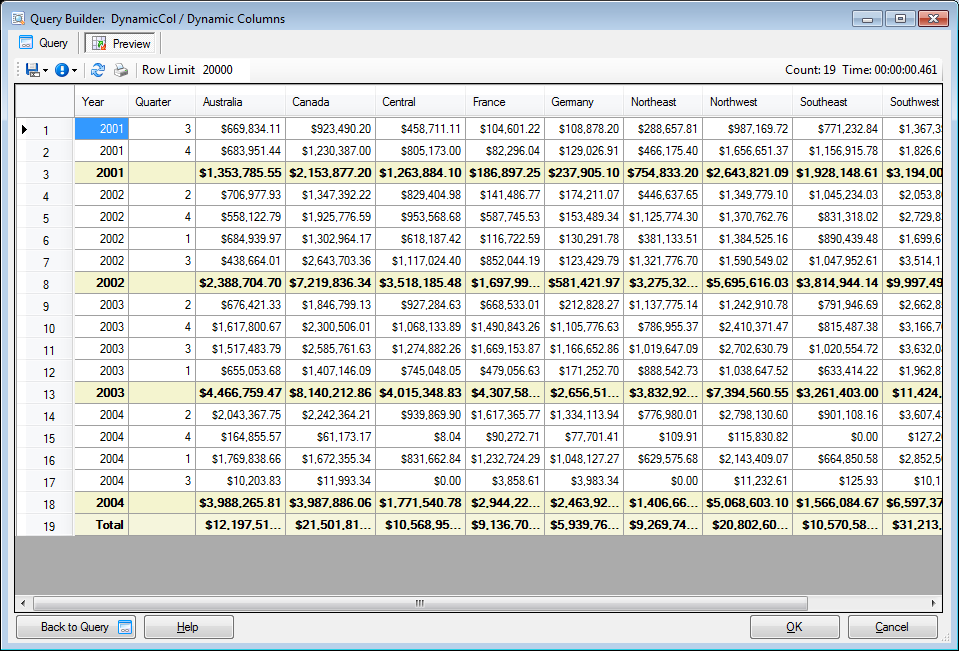The width and height of the screenshot is (959, 651).
Task: Maximize the Query Builder window
Action: click(900, 18)
